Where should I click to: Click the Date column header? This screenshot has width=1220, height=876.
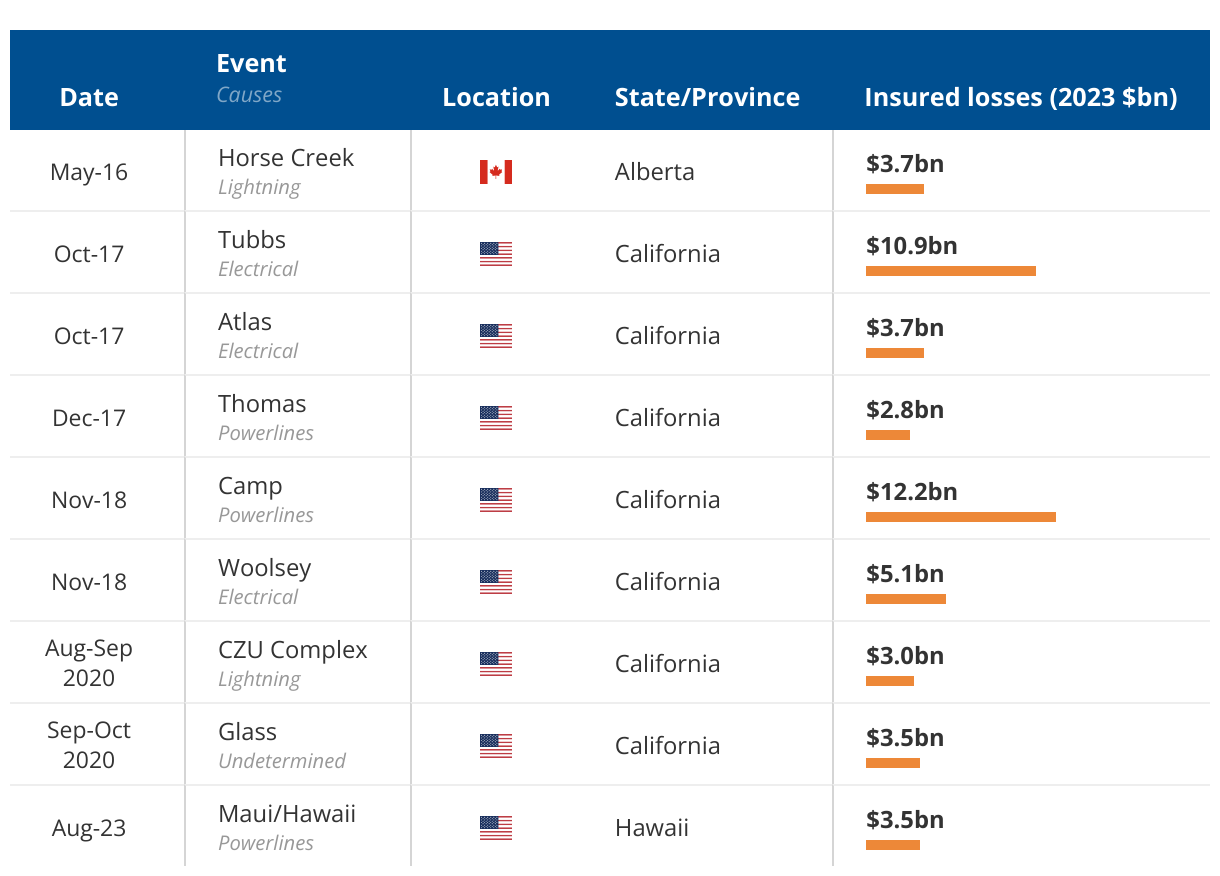pos(89,97)
